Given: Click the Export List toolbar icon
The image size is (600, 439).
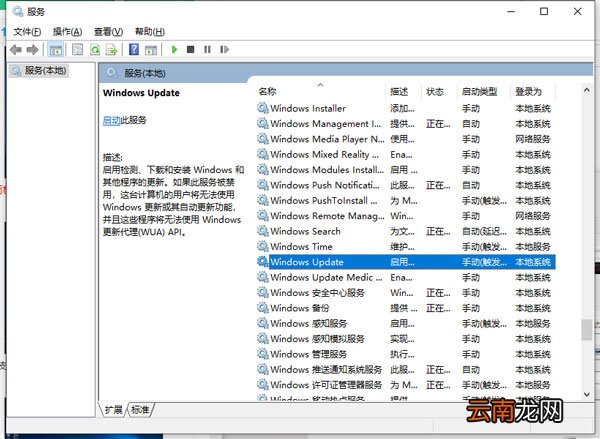Looking at the screenshot, I should pos(111,49).
